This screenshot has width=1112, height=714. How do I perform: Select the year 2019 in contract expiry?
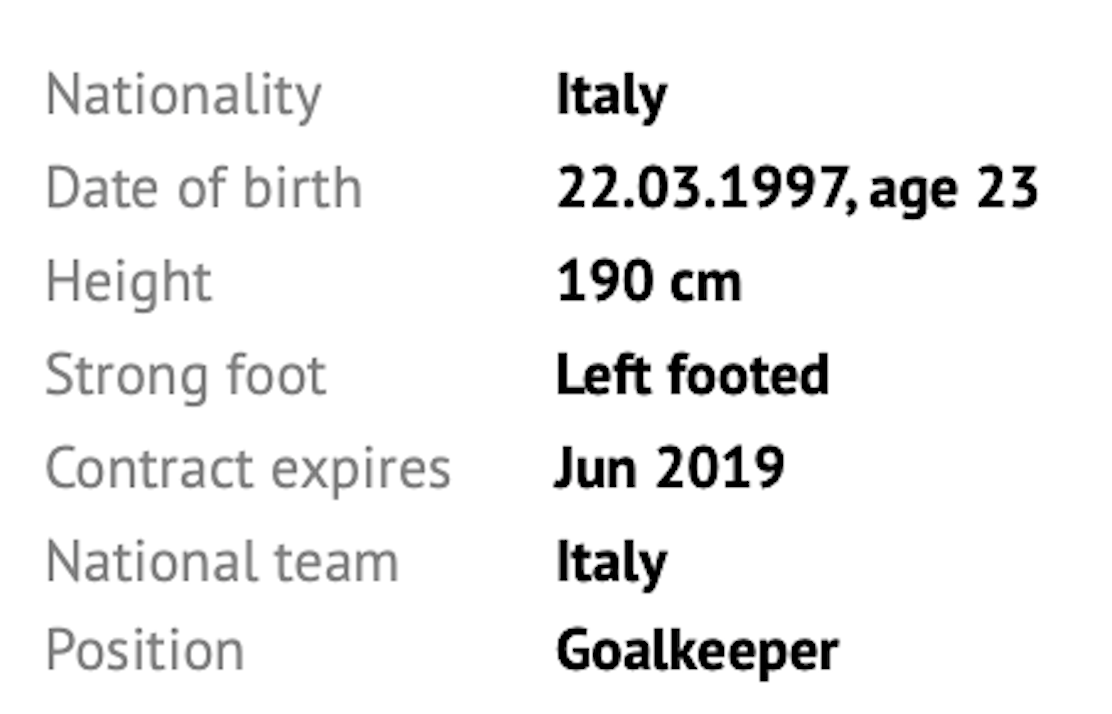[718, 468]
